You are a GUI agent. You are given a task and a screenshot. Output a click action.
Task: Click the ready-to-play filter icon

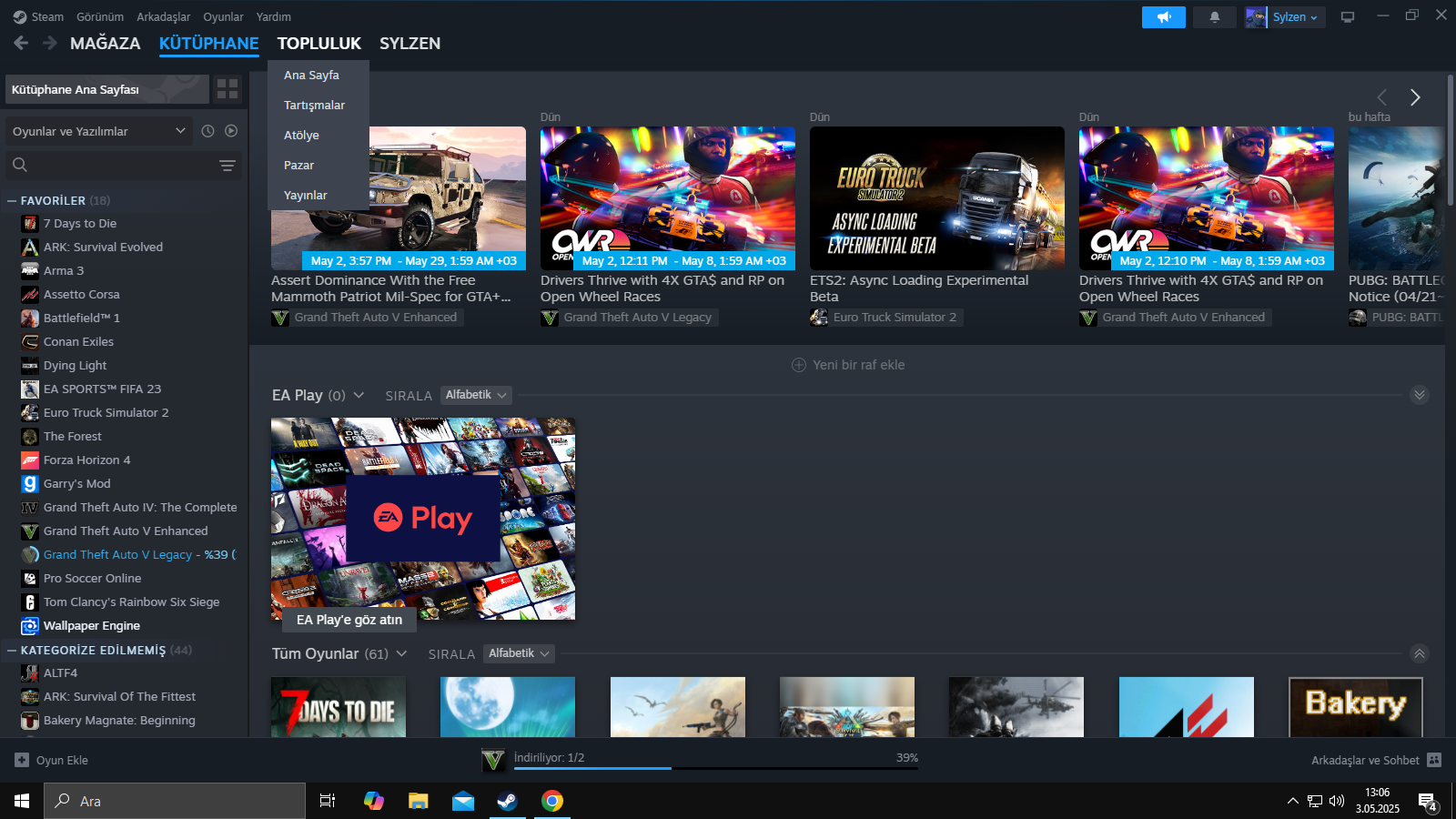pyautogui.click(x=231, y=131)
